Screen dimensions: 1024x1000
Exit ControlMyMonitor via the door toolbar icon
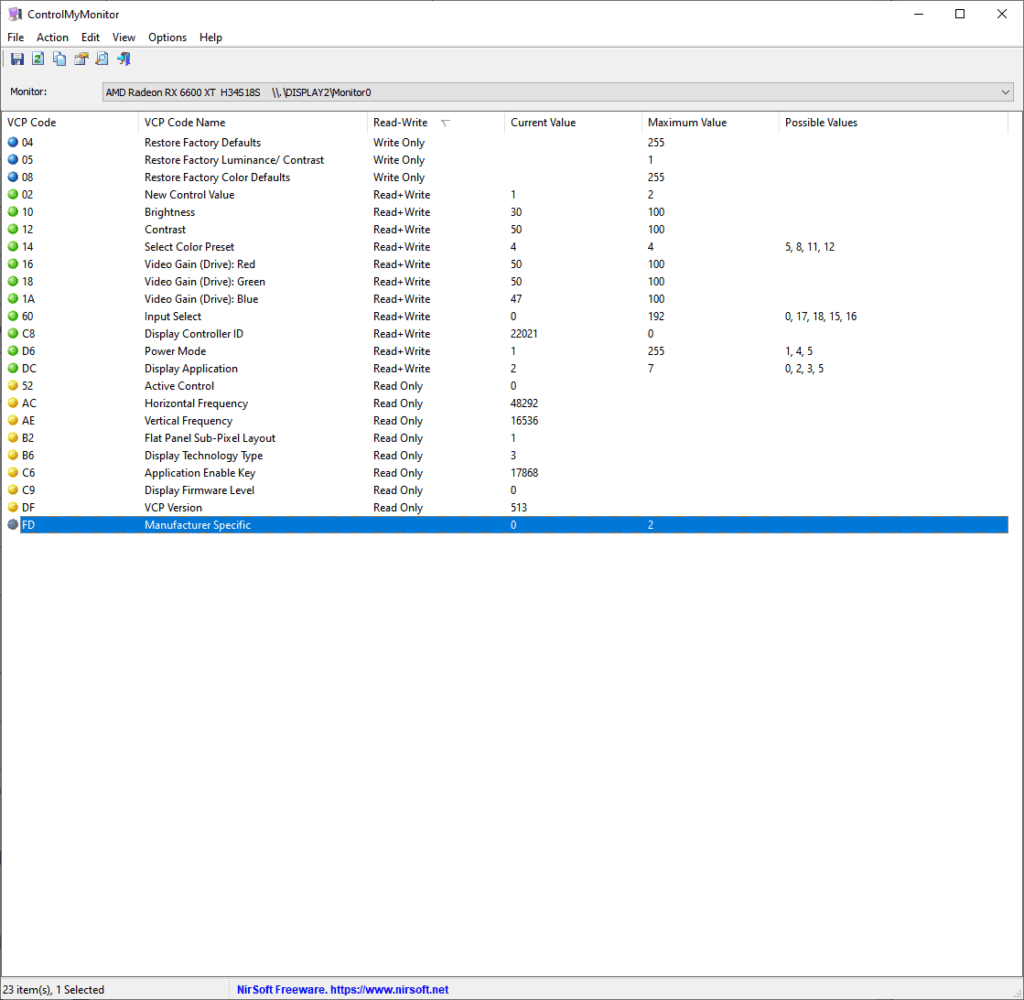click(x=123, y=58)
